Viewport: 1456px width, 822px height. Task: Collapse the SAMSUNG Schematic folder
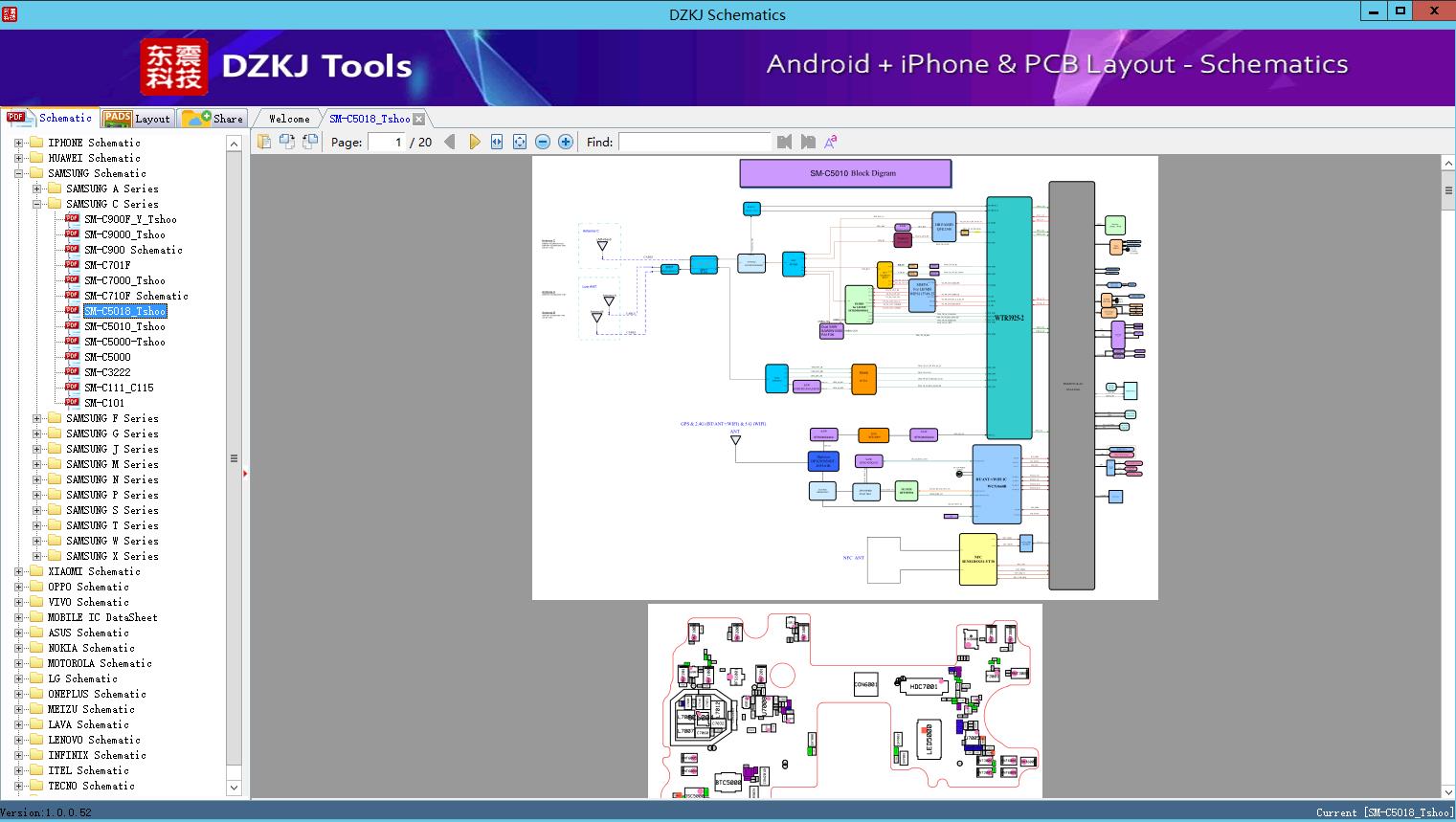pos(18,173)
